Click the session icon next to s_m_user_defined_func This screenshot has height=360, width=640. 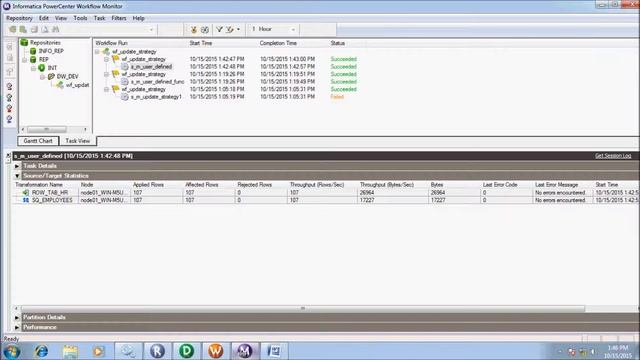[x=125, y=82]
